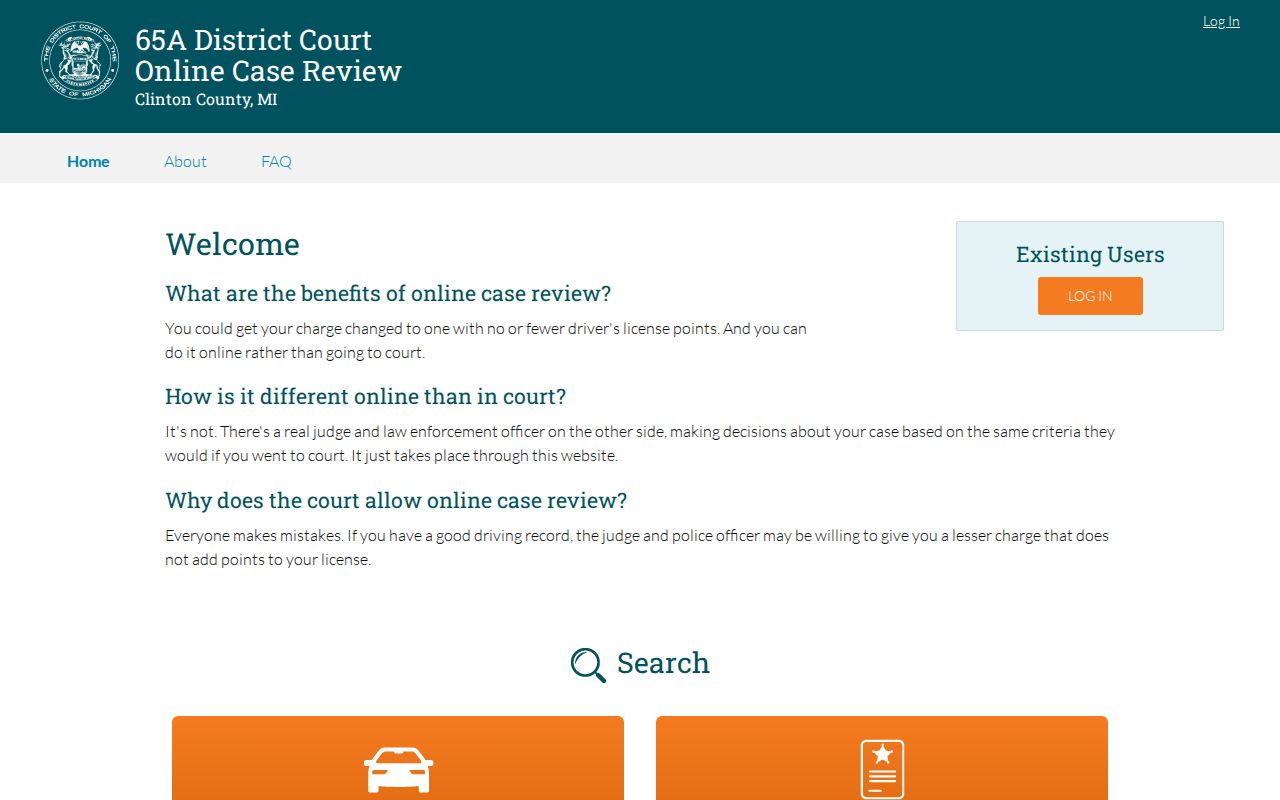Open the FAQ page
The width and height of the screenshot is (1280, 800).
pyautogui.click(x=276, y=161)
